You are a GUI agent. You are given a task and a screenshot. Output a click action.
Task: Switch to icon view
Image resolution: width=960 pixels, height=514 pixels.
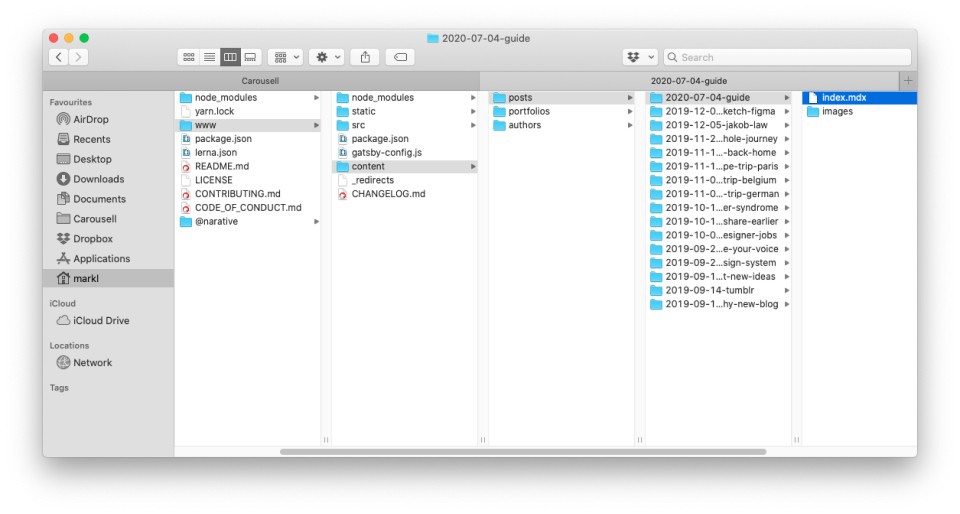tap(189, 57)
